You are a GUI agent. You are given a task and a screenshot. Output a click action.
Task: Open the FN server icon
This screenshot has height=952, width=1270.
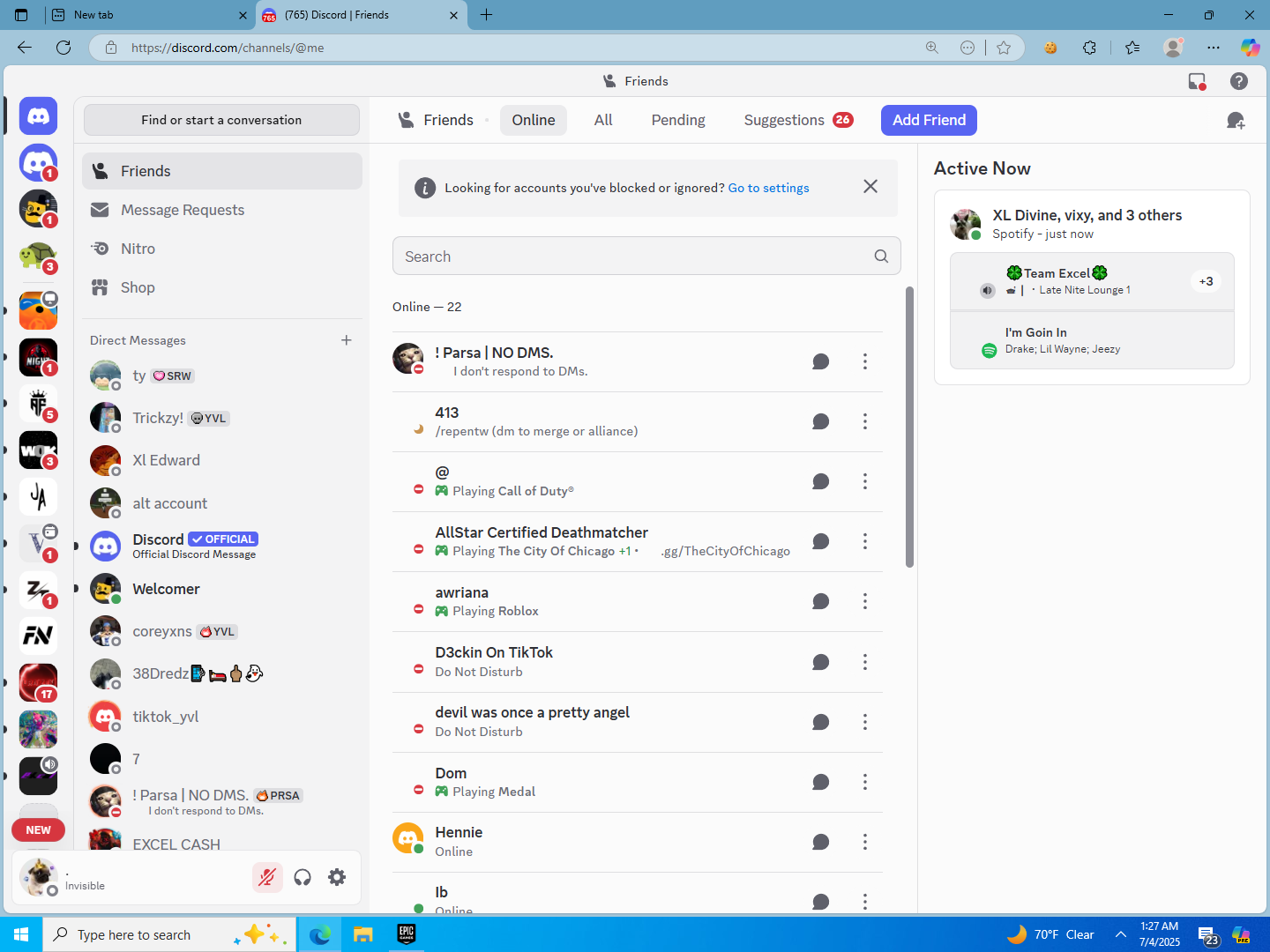[38, 635]
